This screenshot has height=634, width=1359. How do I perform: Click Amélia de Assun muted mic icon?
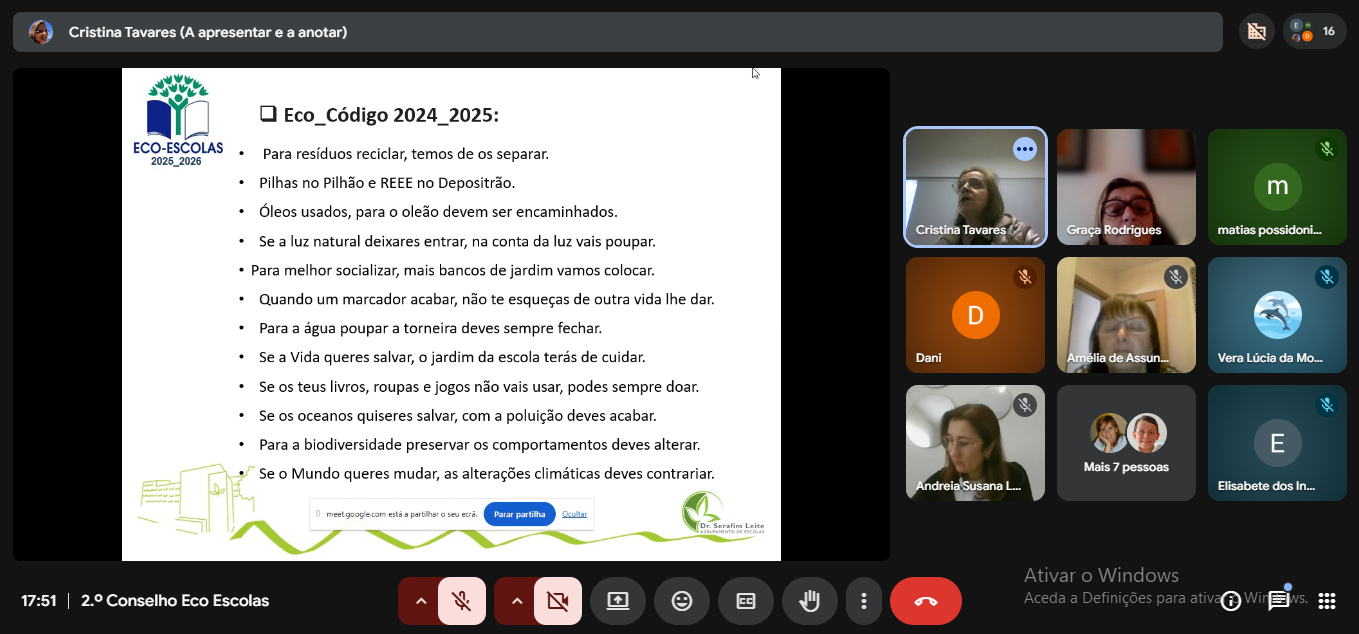coord(1175,277)
